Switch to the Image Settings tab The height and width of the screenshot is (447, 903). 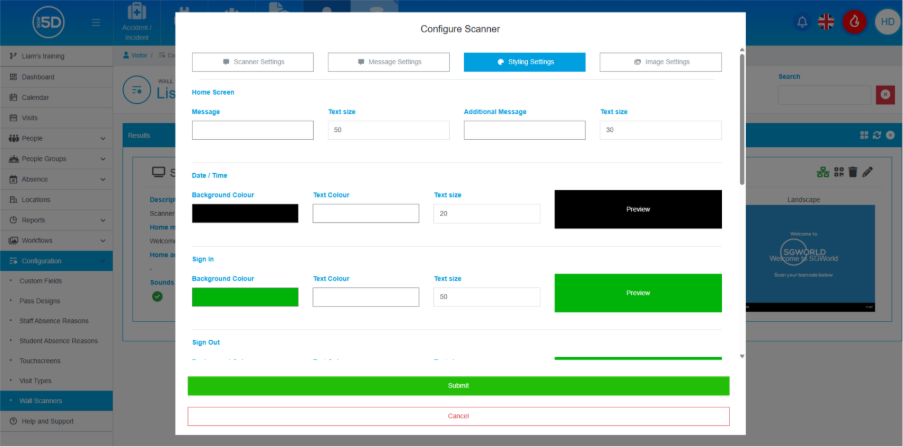pos(660,62)
